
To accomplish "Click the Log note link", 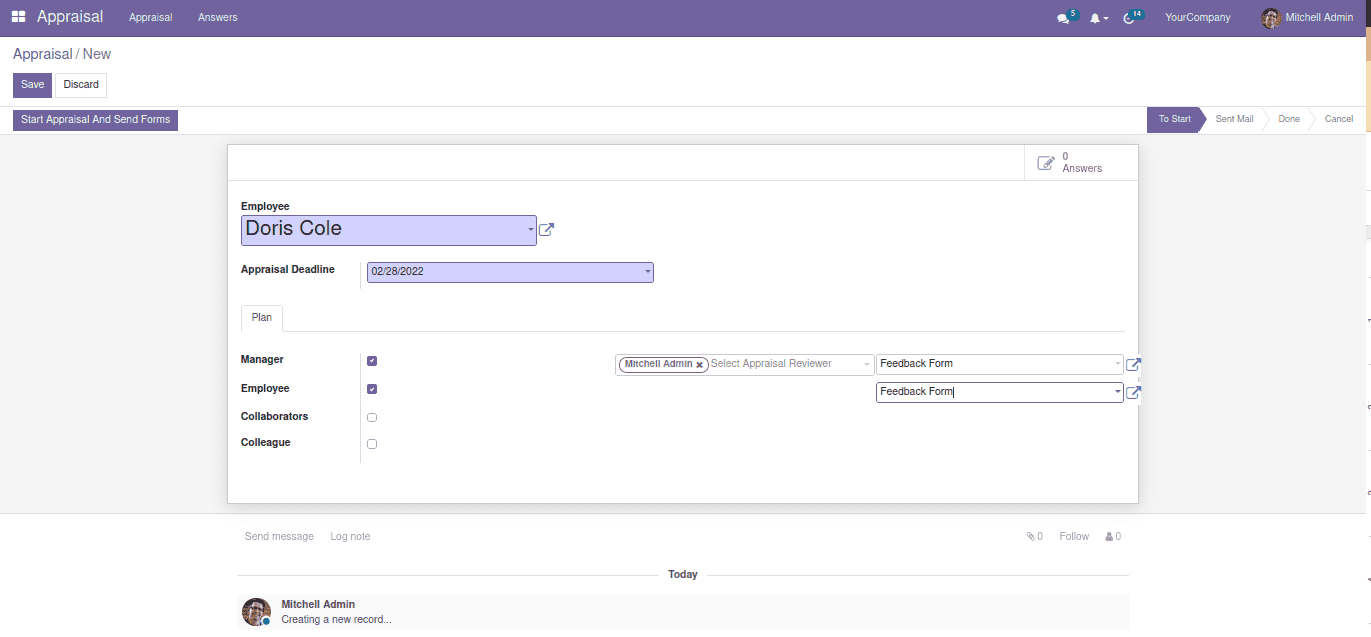I will (350, 537).
